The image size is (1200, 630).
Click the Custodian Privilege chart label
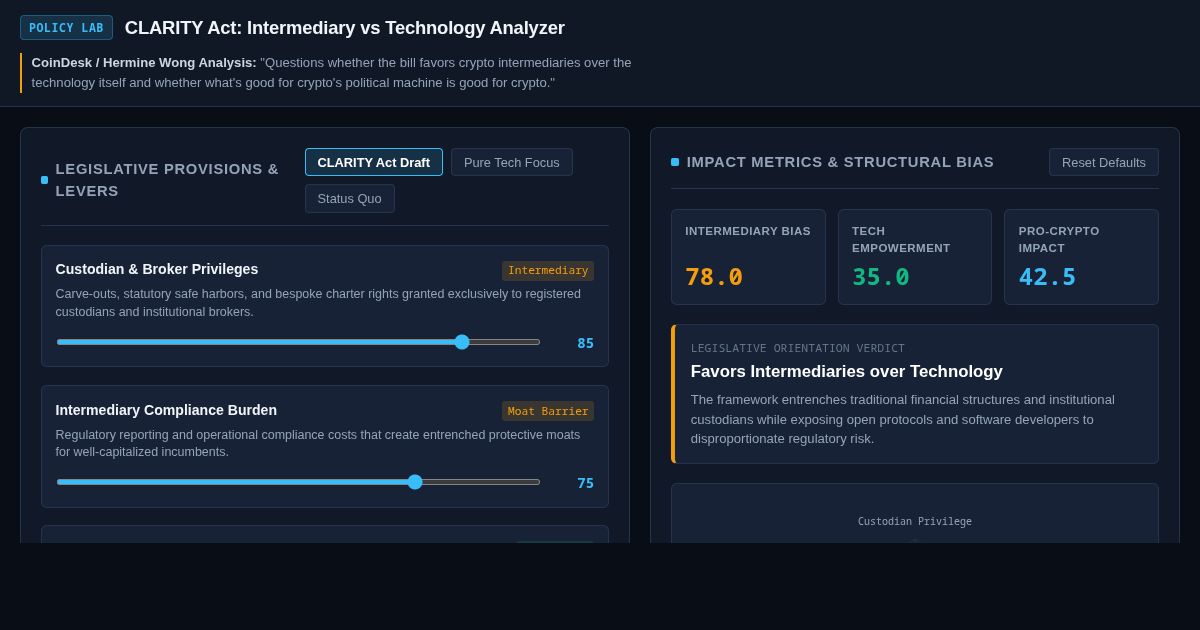point(915,521)
